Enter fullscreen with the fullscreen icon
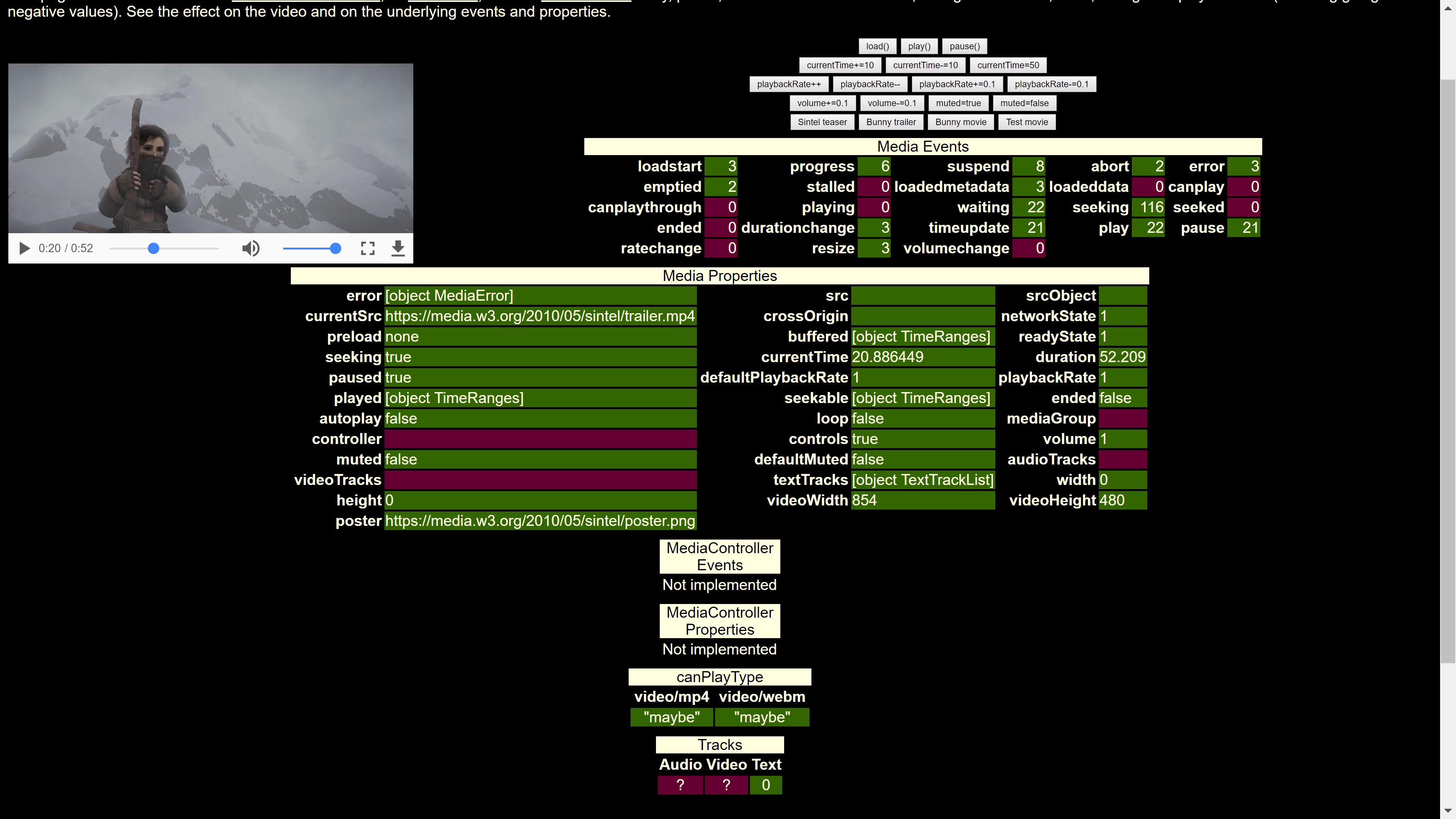The height and width of the screenshot is (819, 1456). (x=368, y=248)
